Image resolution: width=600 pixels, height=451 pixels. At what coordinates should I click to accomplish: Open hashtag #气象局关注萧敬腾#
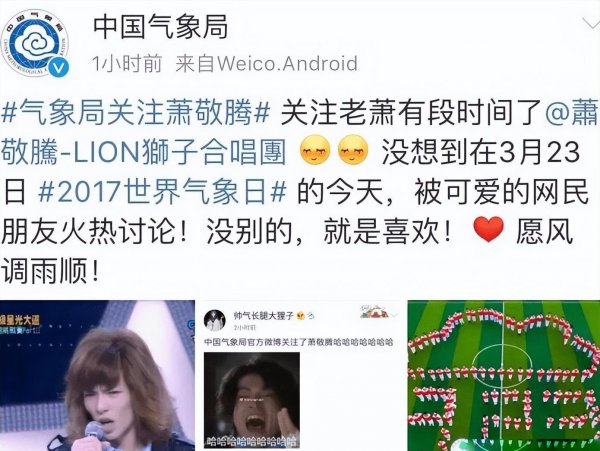point(136,111)
